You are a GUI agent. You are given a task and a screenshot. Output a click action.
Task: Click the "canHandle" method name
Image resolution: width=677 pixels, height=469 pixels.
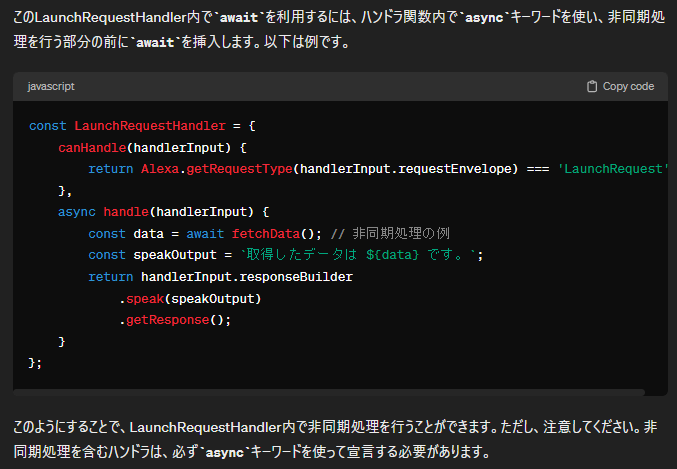coord(92,148)
